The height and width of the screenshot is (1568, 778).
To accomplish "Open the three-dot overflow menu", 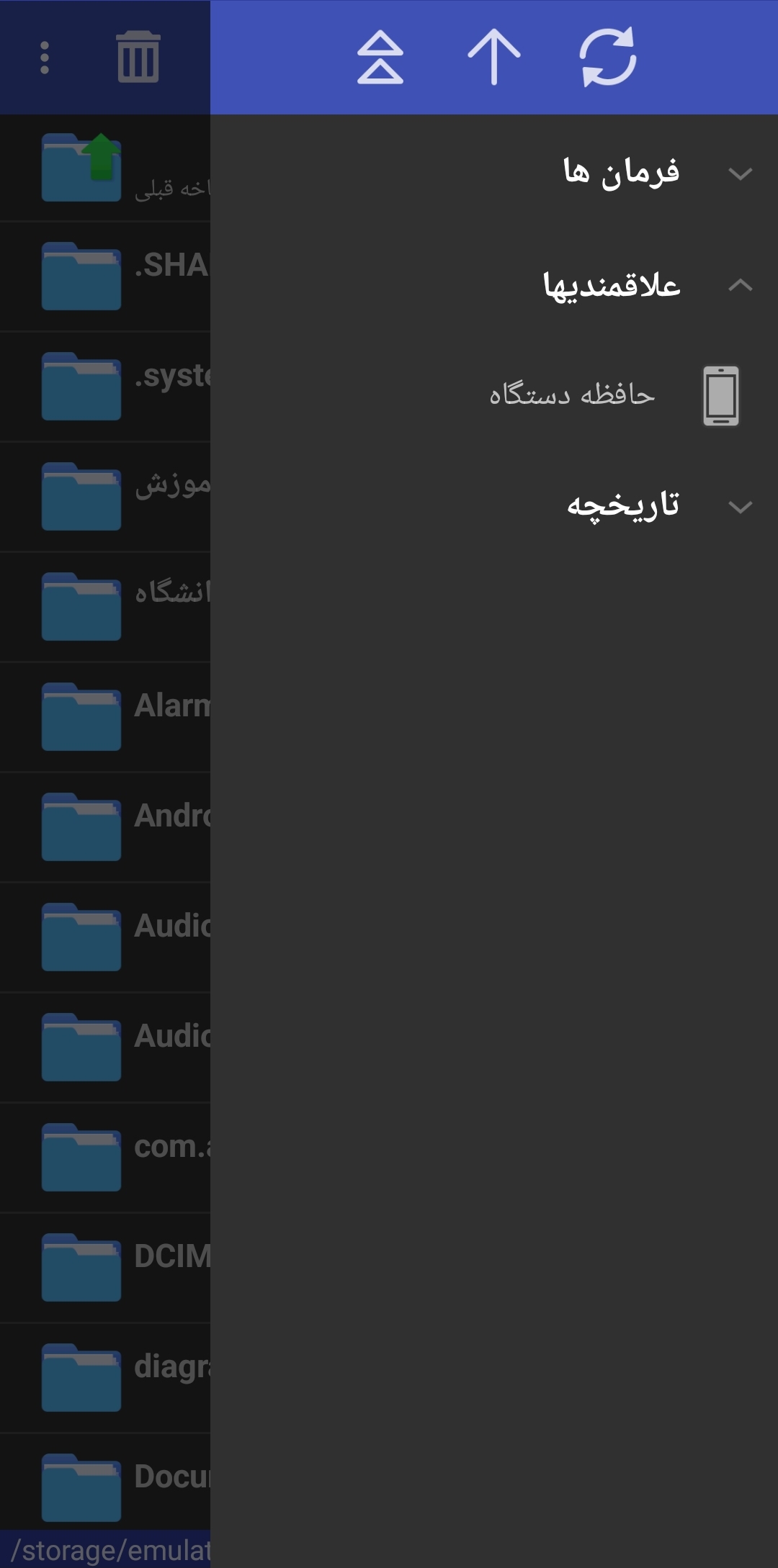I will [45, 58].
